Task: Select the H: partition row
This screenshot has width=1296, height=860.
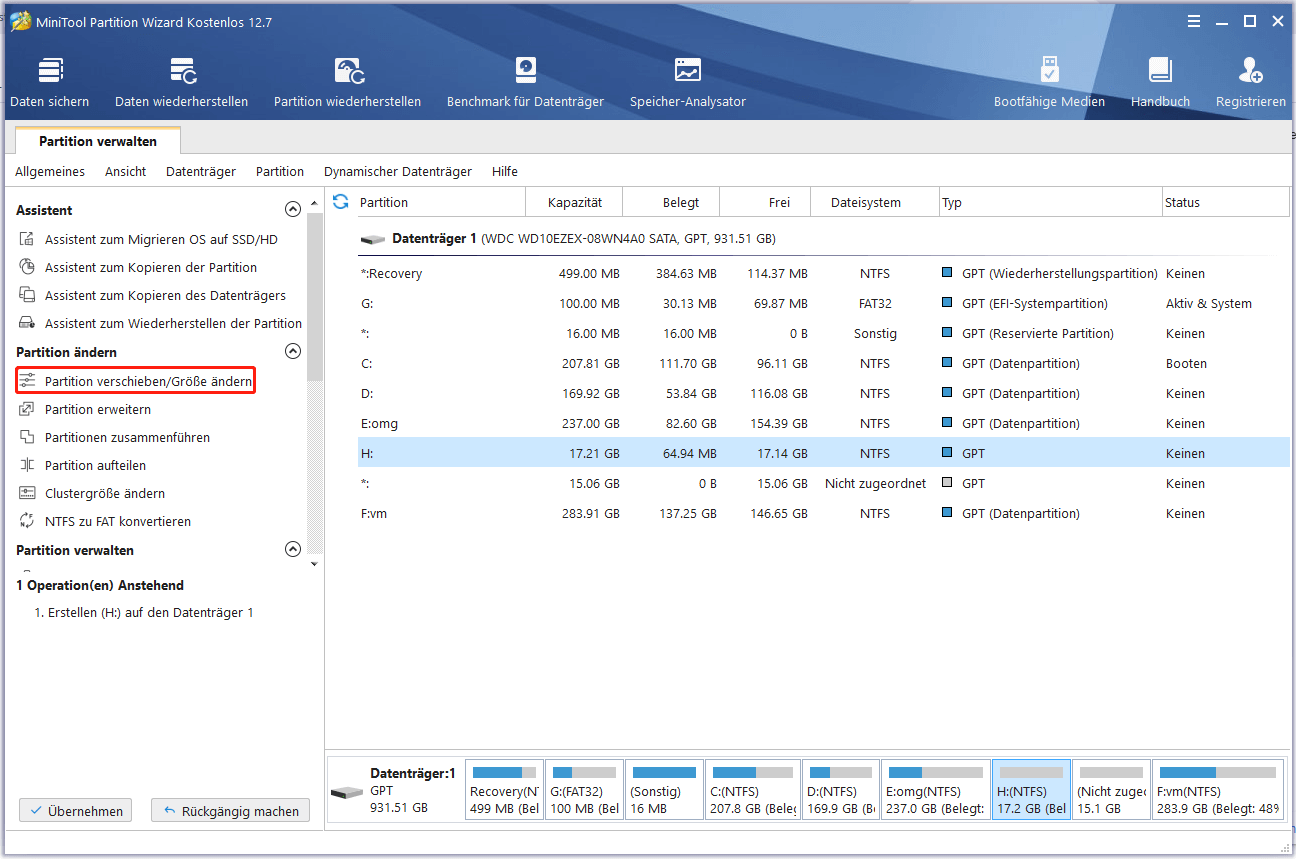Action: coord(824,454)
